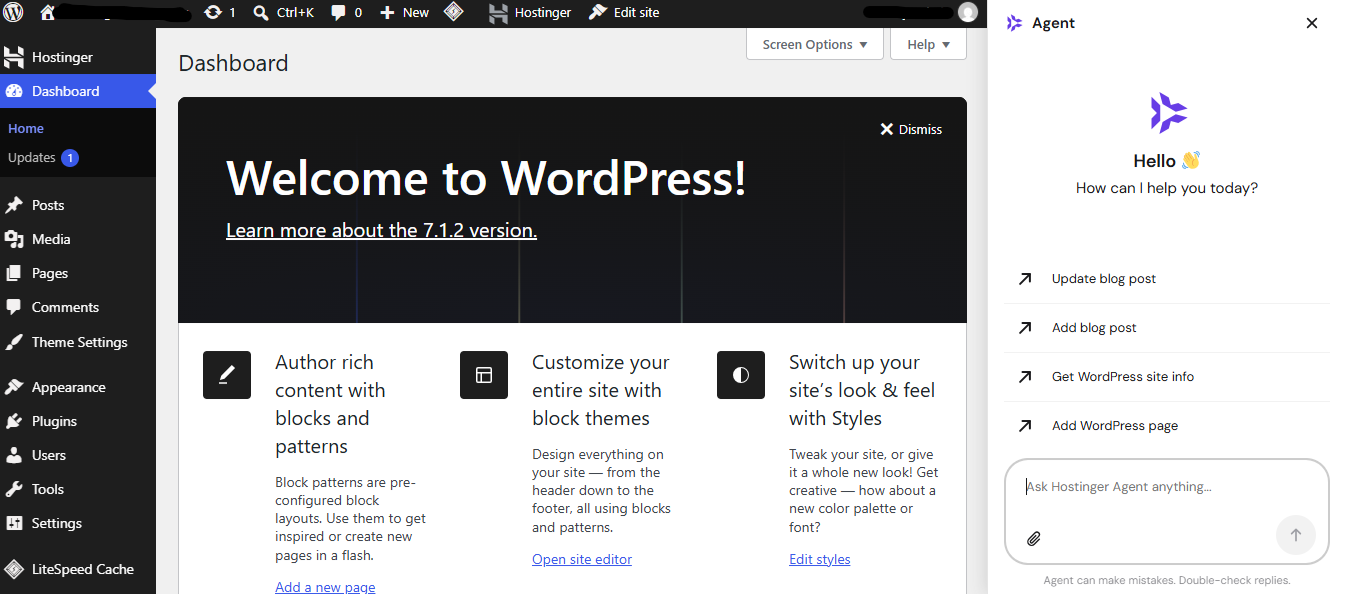Click the Posts pushpin icon
Screen dimensions: 1346x594
14,205
